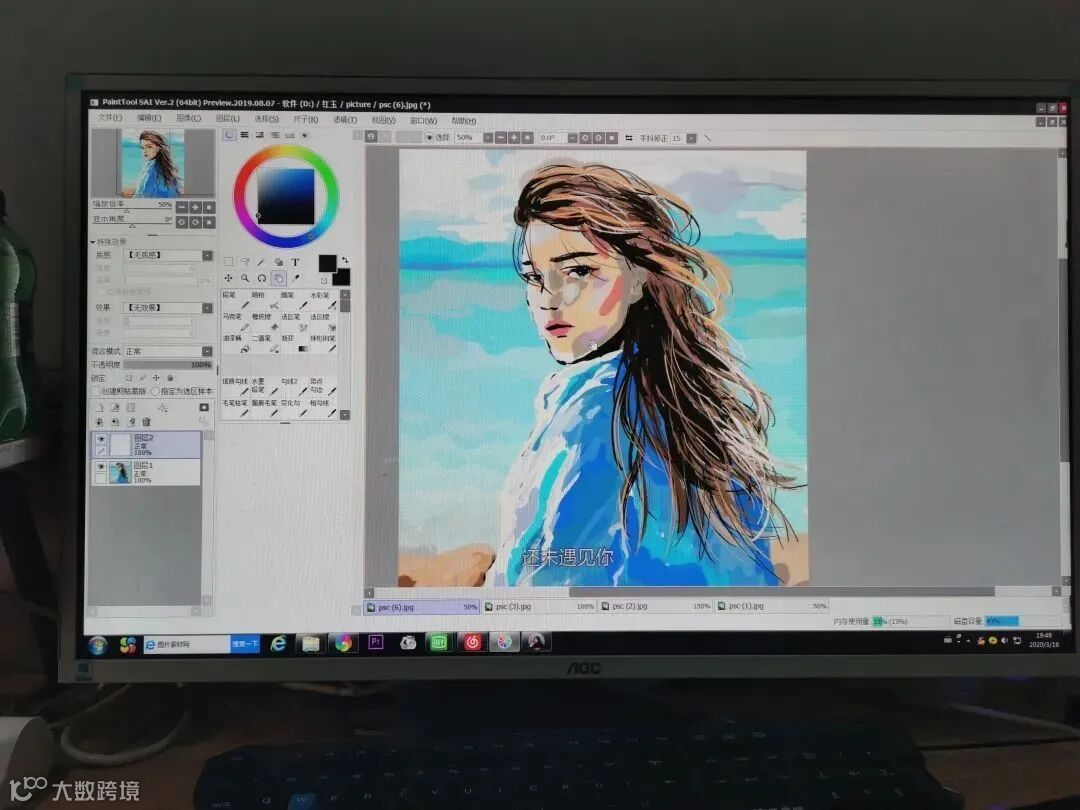1080x810 pixels.
Task: Toggle the lock-all padlock in the 锁定 row
Action: point(170,378)
